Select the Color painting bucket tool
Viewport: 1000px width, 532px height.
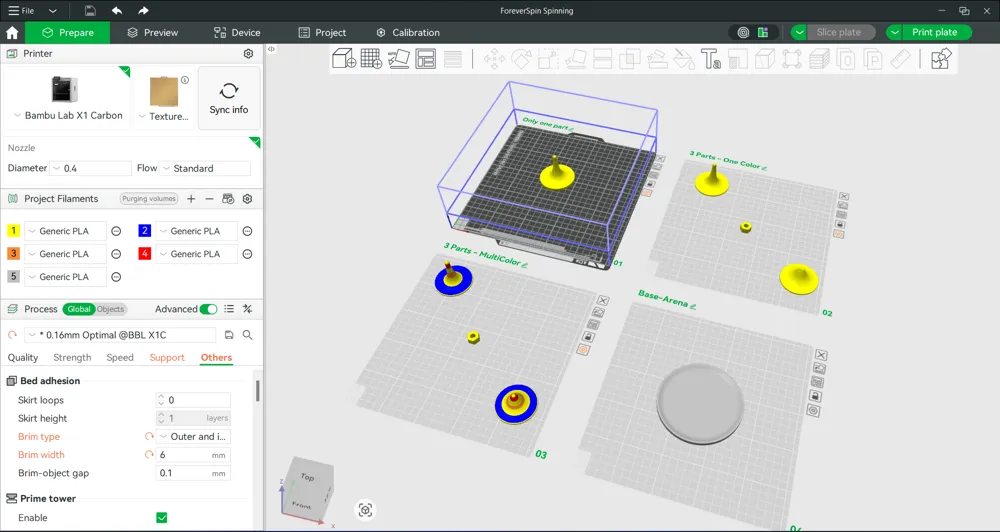(x=684, y=59)
